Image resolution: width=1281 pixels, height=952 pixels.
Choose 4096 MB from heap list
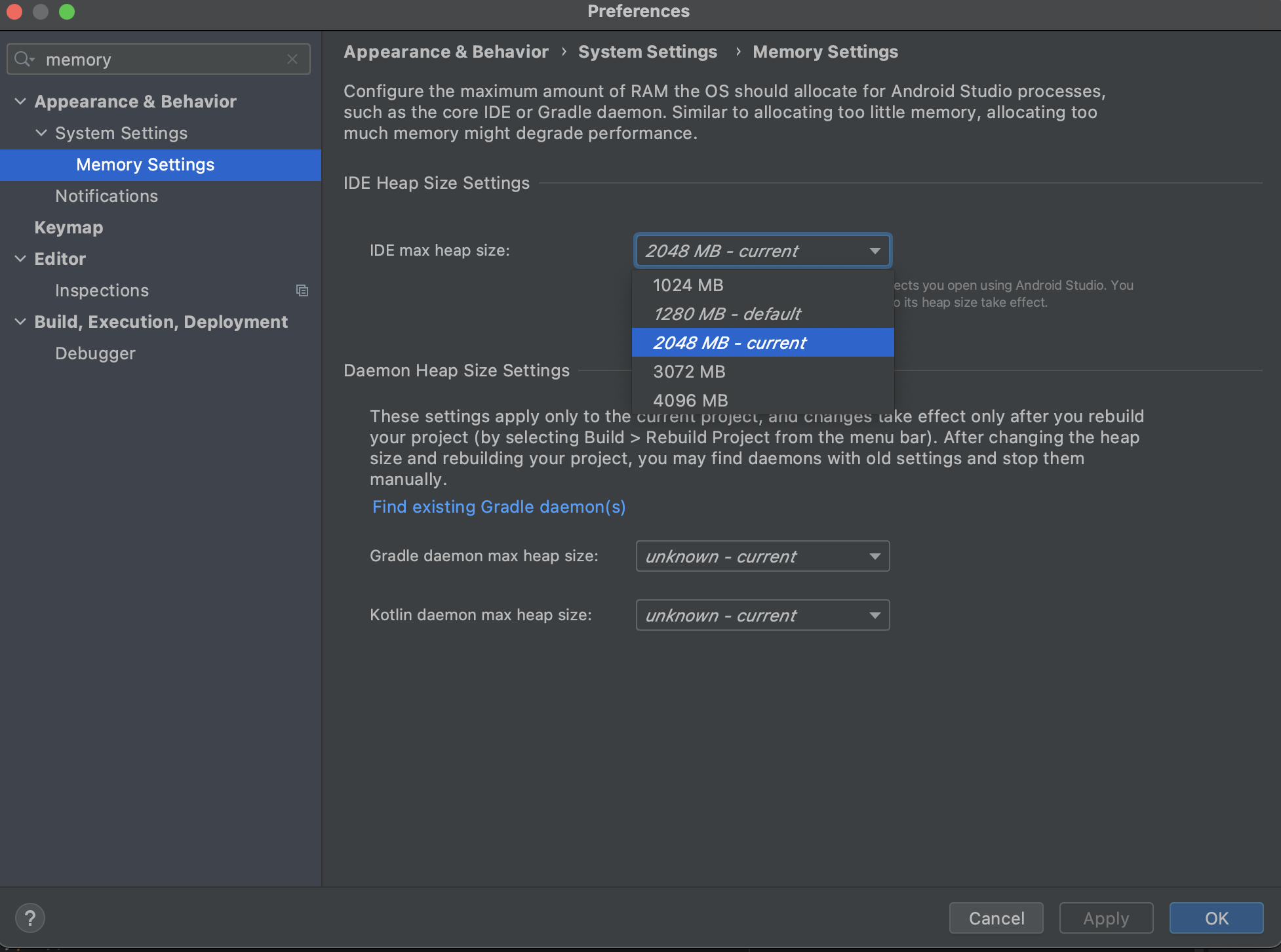click(x=690, y=401)
